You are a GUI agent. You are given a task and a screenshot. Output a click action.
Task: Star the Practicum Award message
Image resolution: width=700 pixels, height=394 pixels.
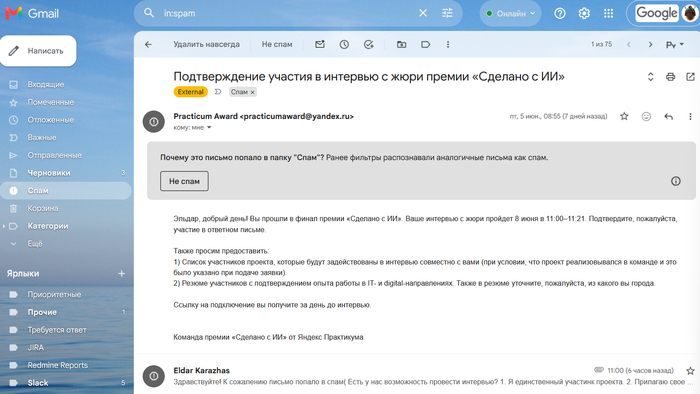(x=624, y=116)
